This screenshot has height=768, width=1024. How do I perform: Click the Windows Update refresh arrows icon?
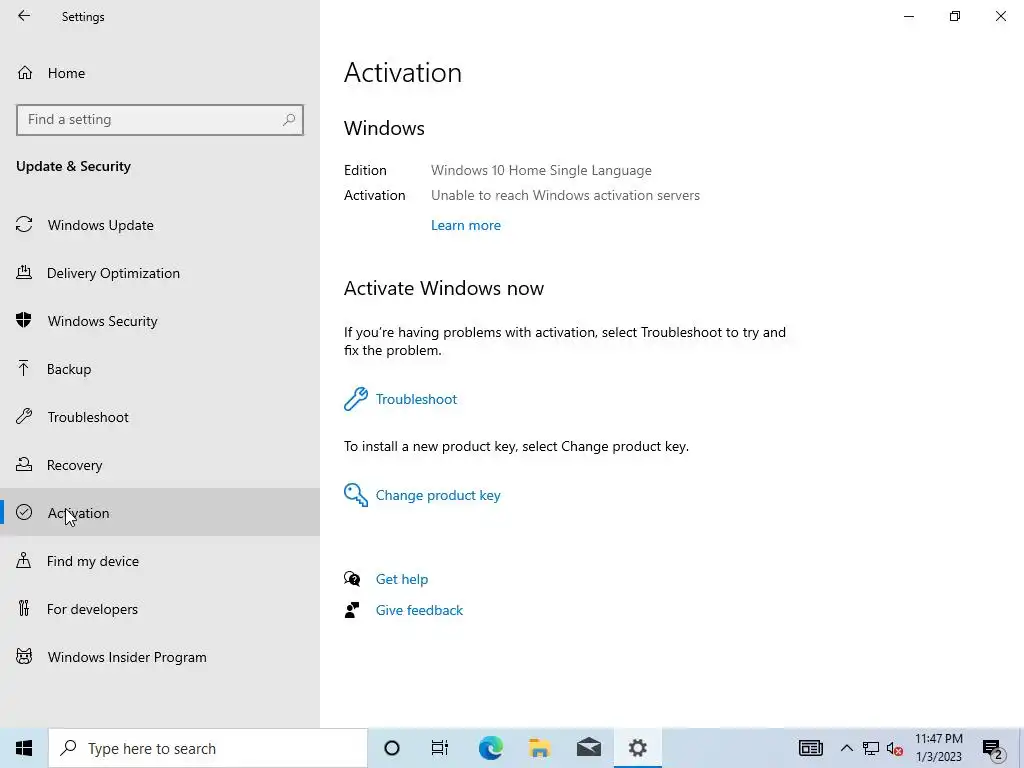(x=24, y=225)
